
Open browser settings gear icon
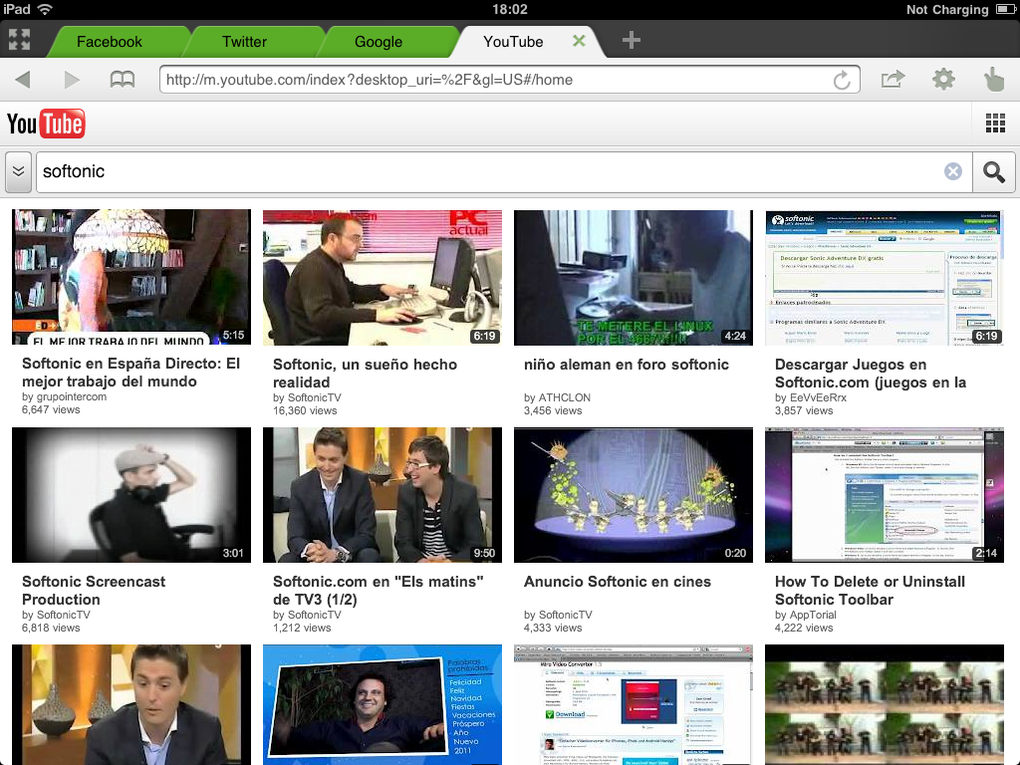[943, 79]
